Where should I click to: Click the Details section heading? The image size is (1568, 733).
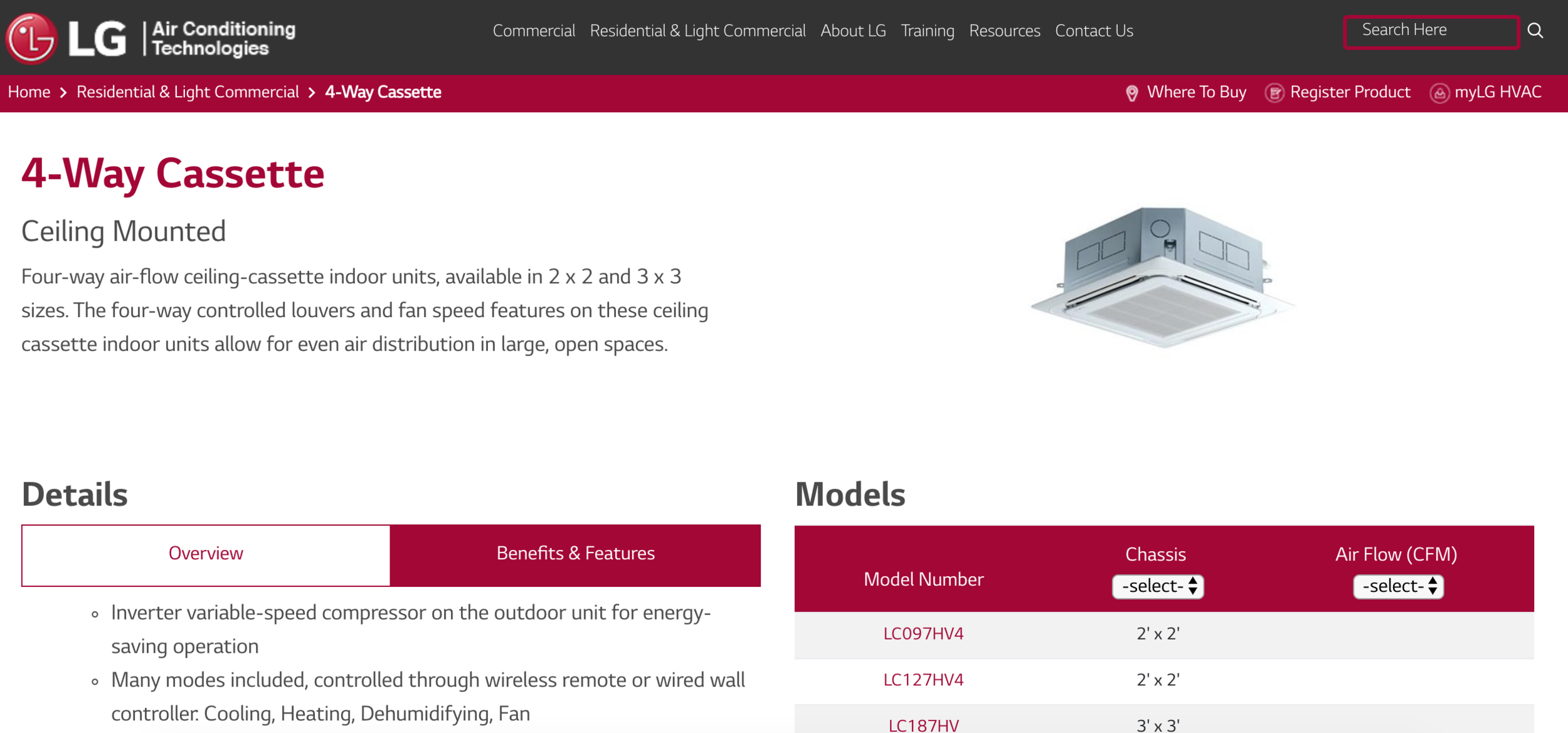coord(75,494)
